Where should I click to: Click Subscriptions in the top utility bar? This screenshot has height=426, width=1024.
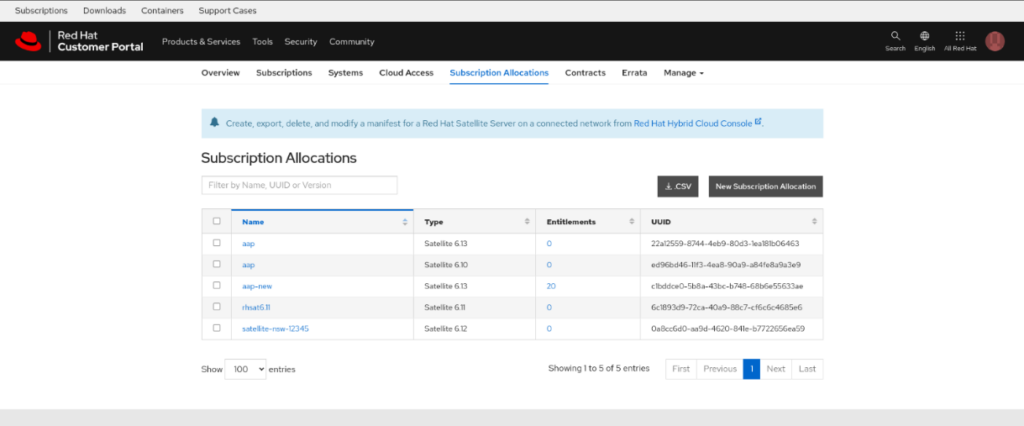41,10
